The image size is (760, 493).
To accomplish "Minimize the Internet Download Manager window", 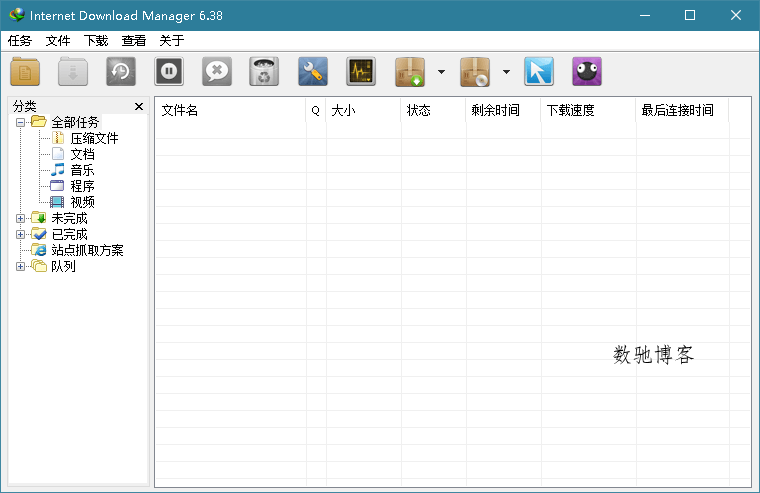I will click(x=645, y=16).
